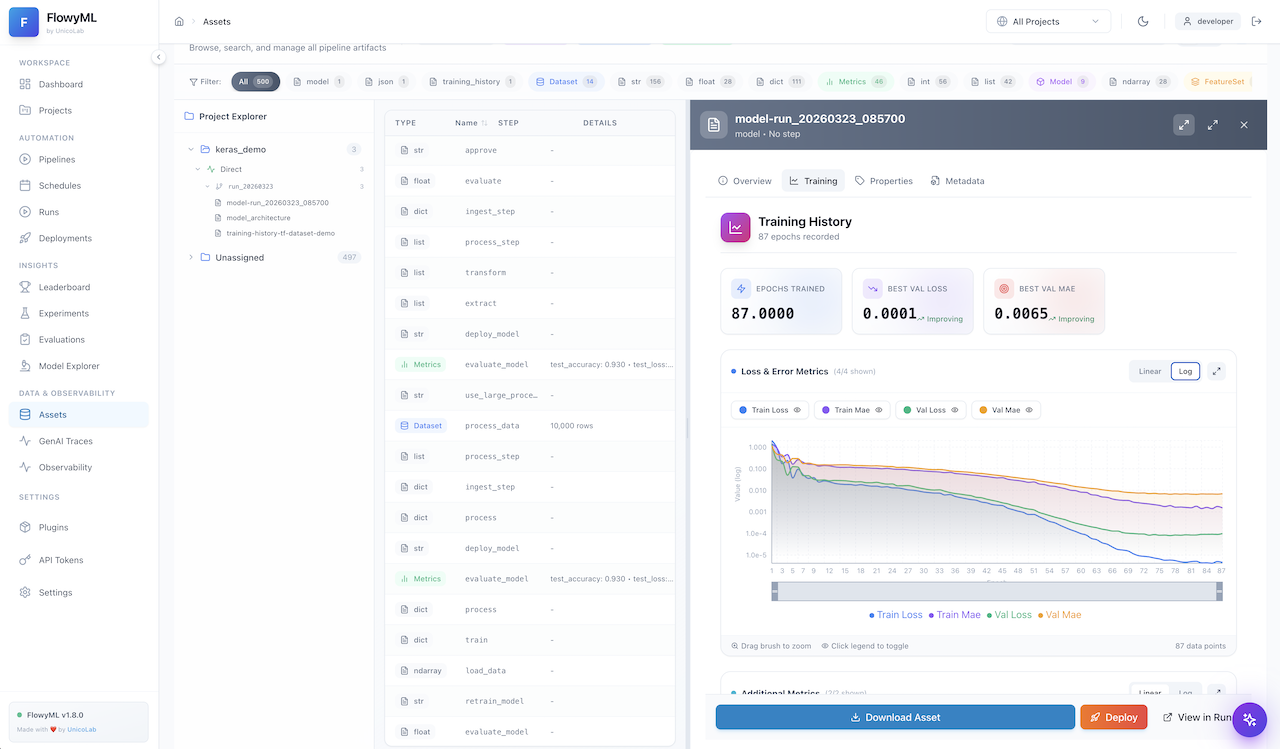Collapse the keras_demo project folder
This screenshot has width=1280, height=749.
[191, 149]
